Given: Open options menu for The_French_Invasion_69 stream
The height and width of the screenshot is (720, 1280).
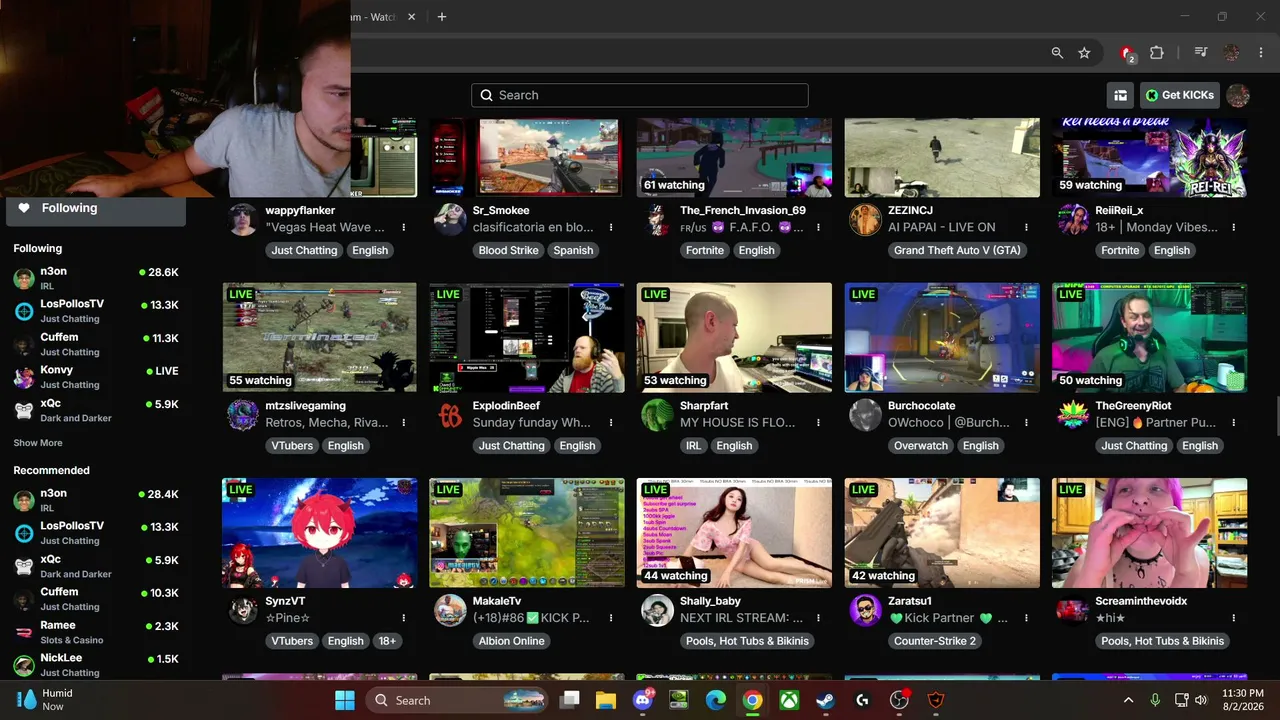Looking at the screenshot, I should [818, 227].
